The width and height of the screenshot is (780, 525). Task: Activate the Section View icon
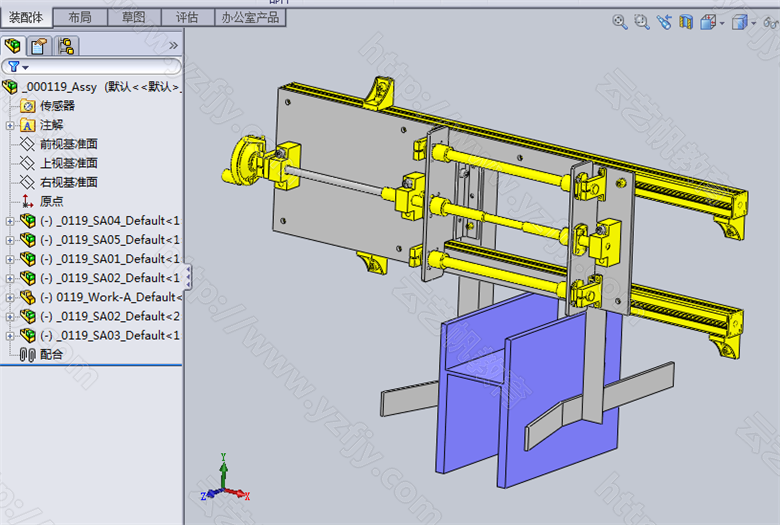[686, 22]
